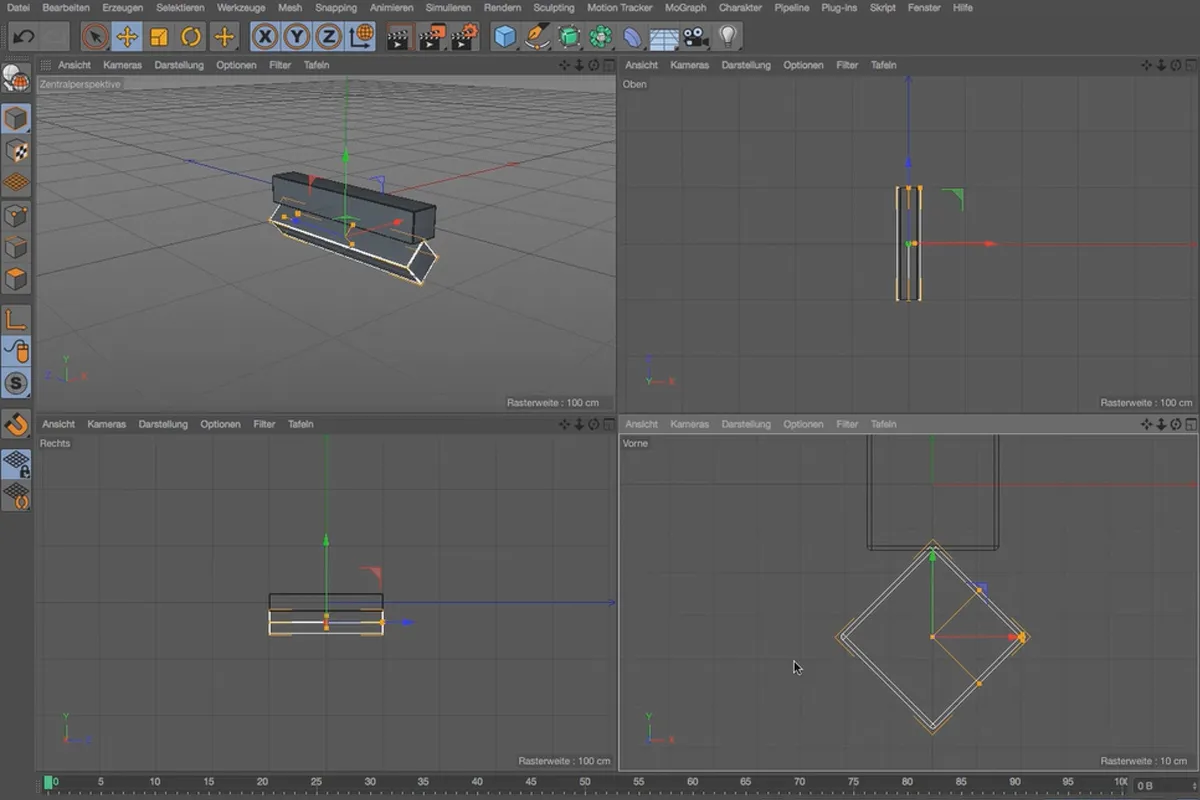
Task: Toggle Enable Axis mode L-shaped icon
Action: (16, 320)
